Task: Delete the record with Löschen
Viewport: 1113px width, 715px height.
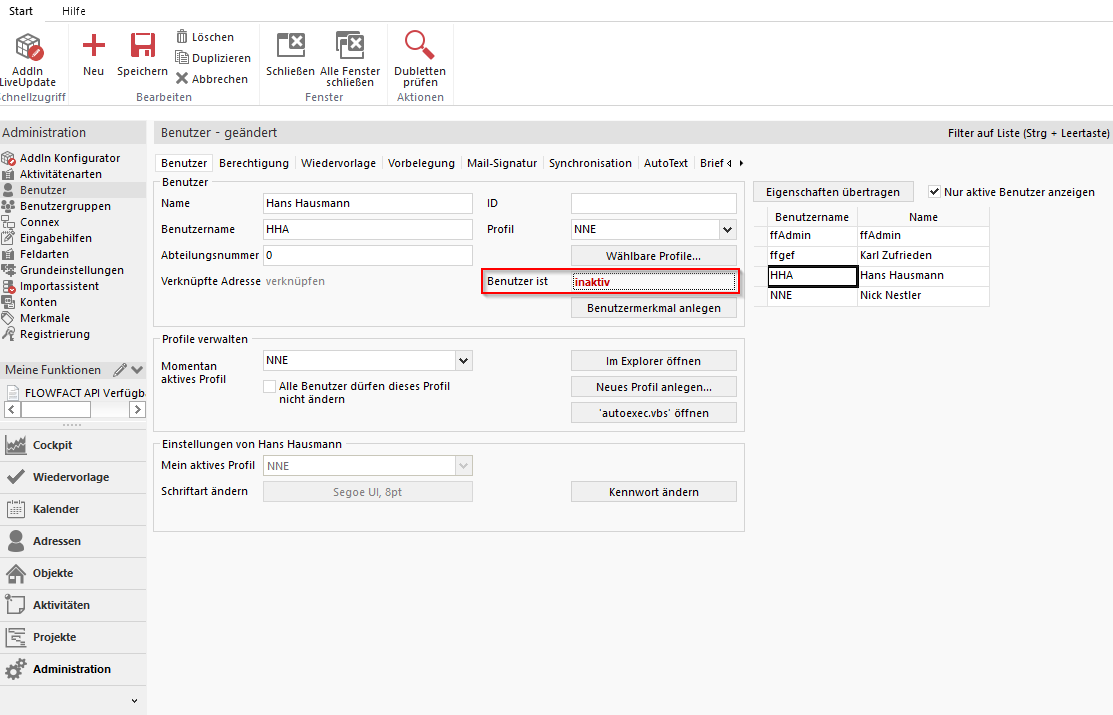Action: (x=205, y=37)
